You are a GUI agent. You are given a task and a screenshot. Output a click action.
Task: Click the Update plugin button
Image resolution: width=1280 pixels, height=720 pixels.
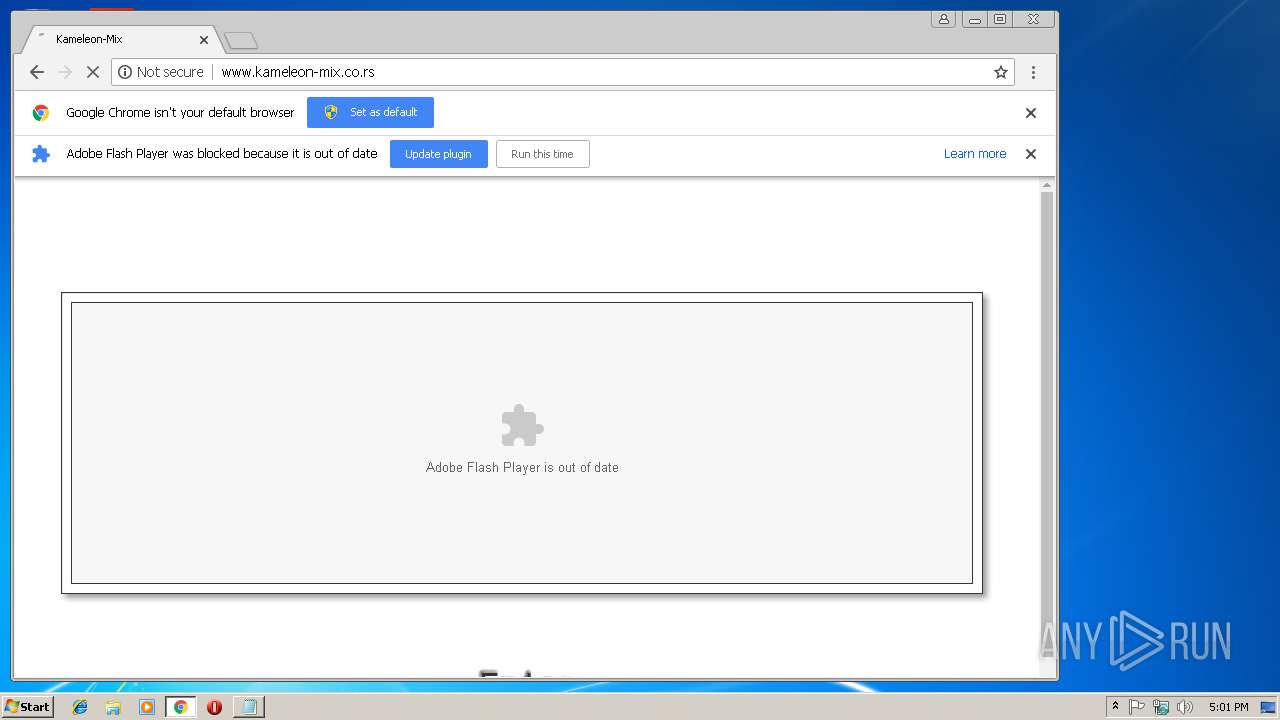click(x=438, y=154)
